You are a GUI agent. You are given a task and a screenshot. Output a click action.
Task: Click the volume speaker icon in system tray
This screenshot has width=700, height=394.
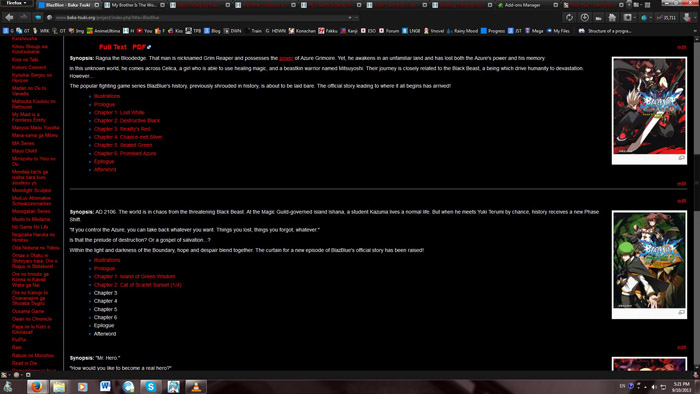tap(654, 386)
